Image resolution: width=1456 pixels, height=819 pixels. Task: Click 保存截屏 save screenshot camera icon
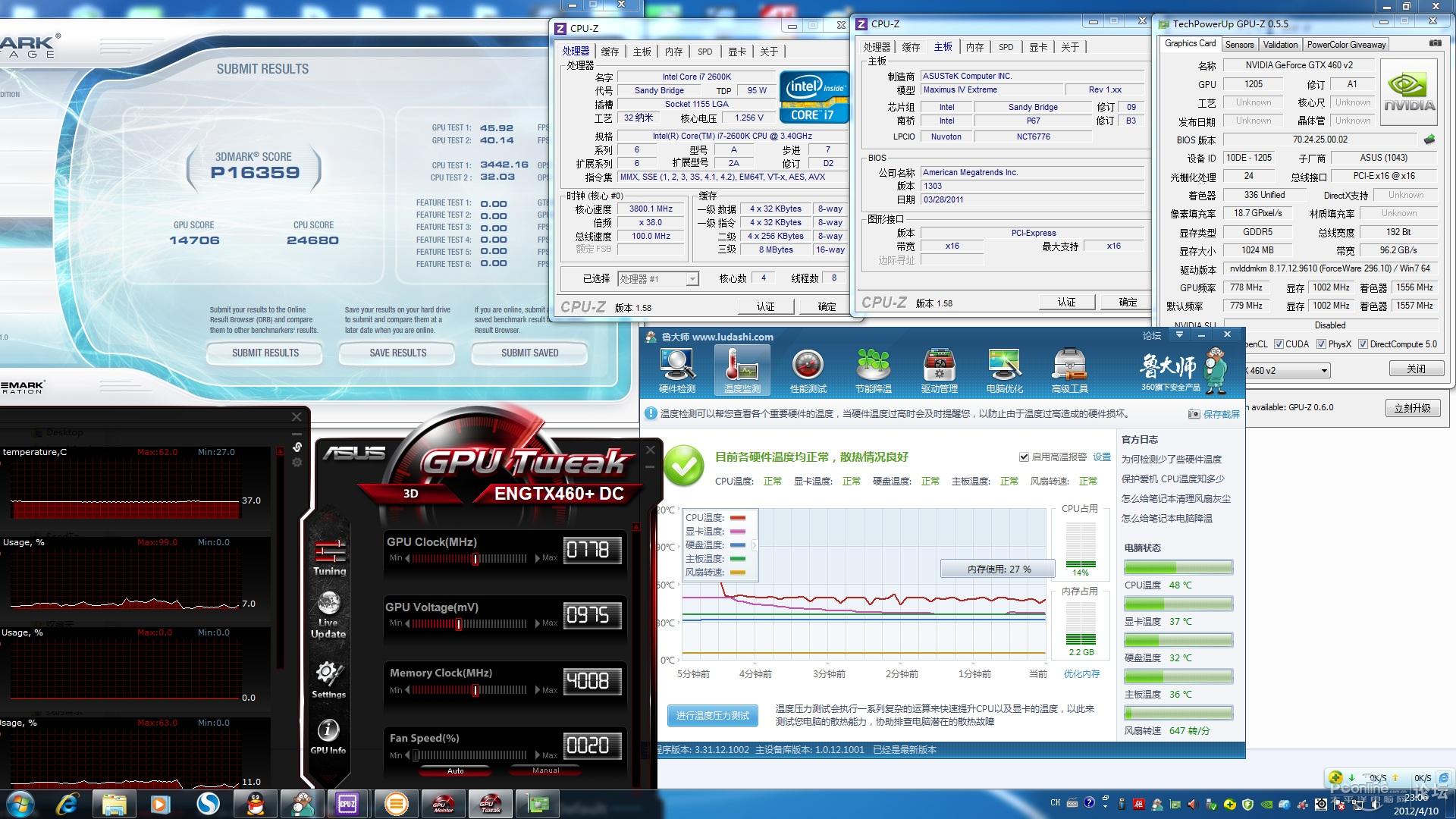(x=1194, y=414)
